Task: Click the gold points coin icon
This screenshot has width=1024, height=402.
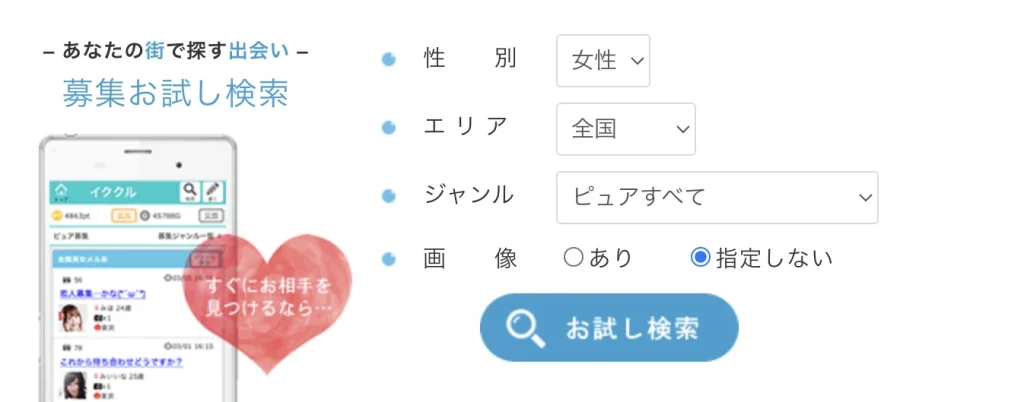Action: 56,215
